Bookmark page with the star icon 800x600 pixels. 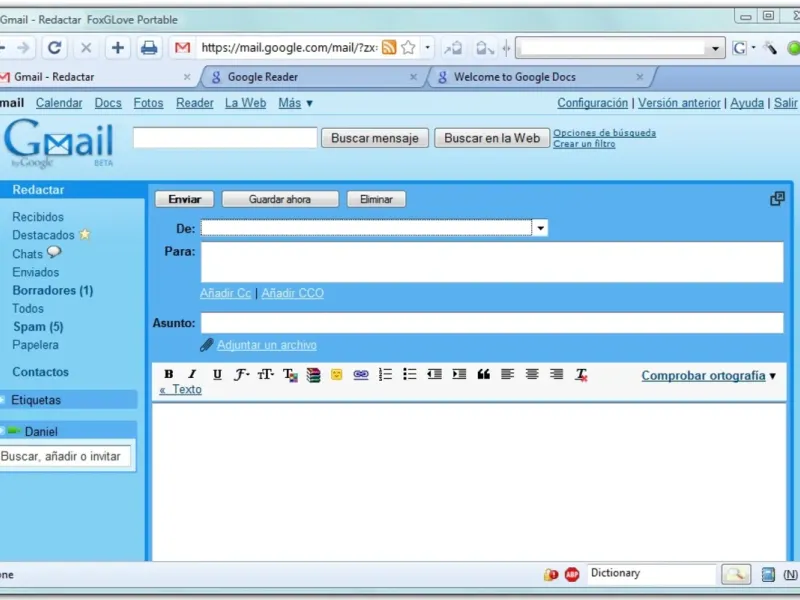click(408, 47)
